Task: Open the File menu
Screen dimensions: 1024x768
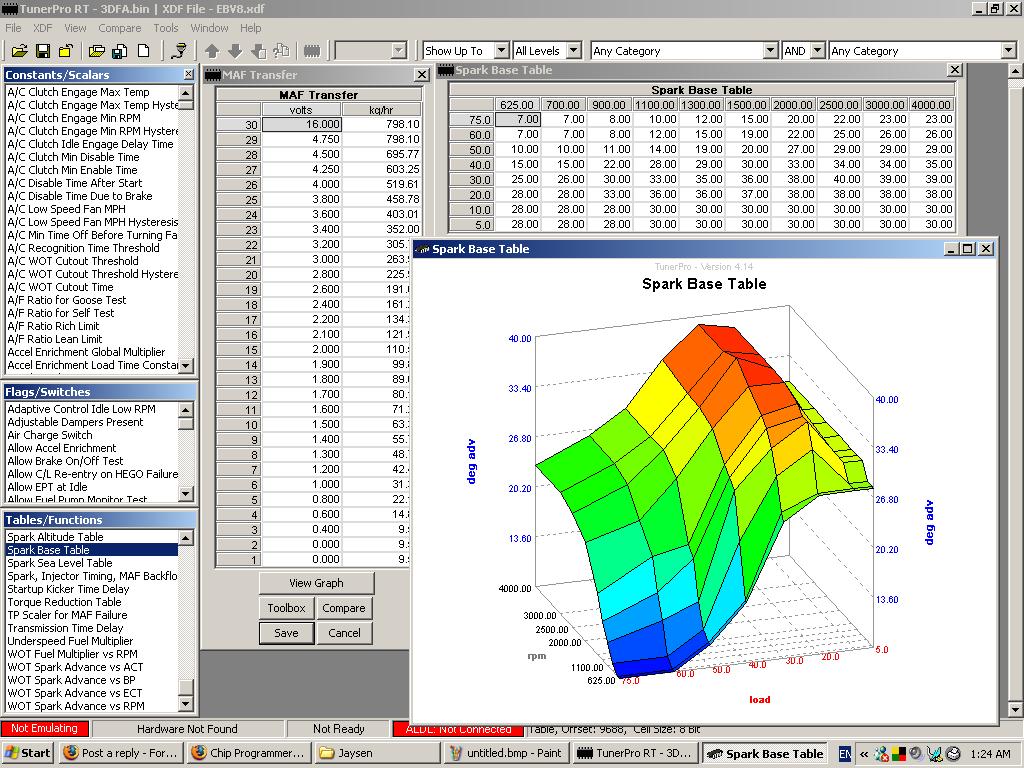Action: [13, 28]
